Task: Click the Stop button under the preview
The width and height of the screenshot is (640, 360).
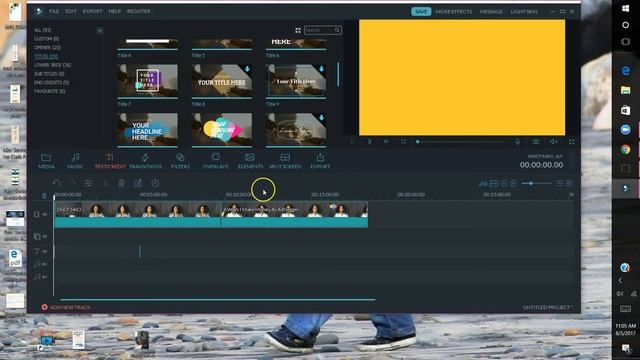Action: (403, 142)
